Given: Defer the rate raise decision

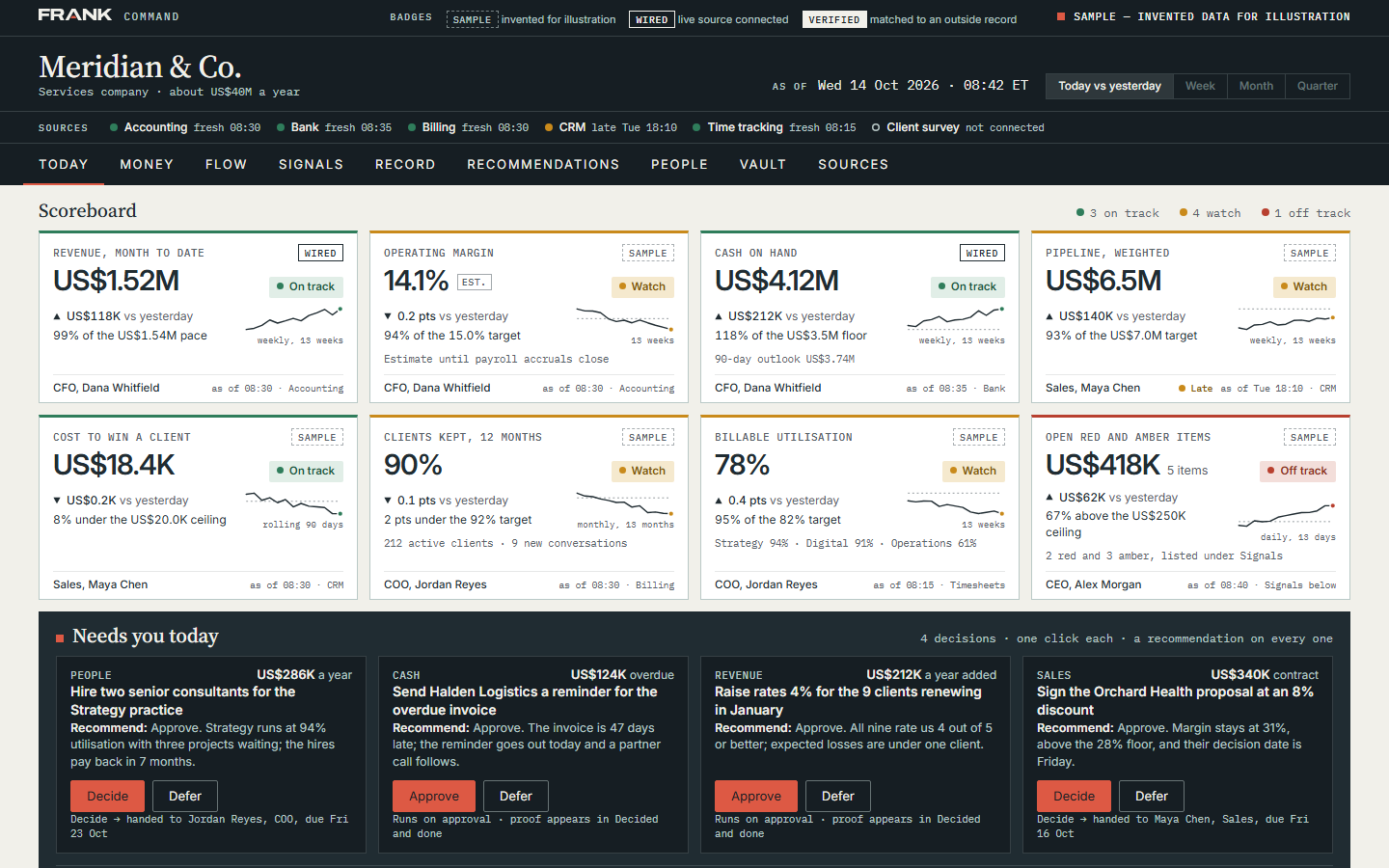Looking at the screenshot, I should click(x=838, y=796).
